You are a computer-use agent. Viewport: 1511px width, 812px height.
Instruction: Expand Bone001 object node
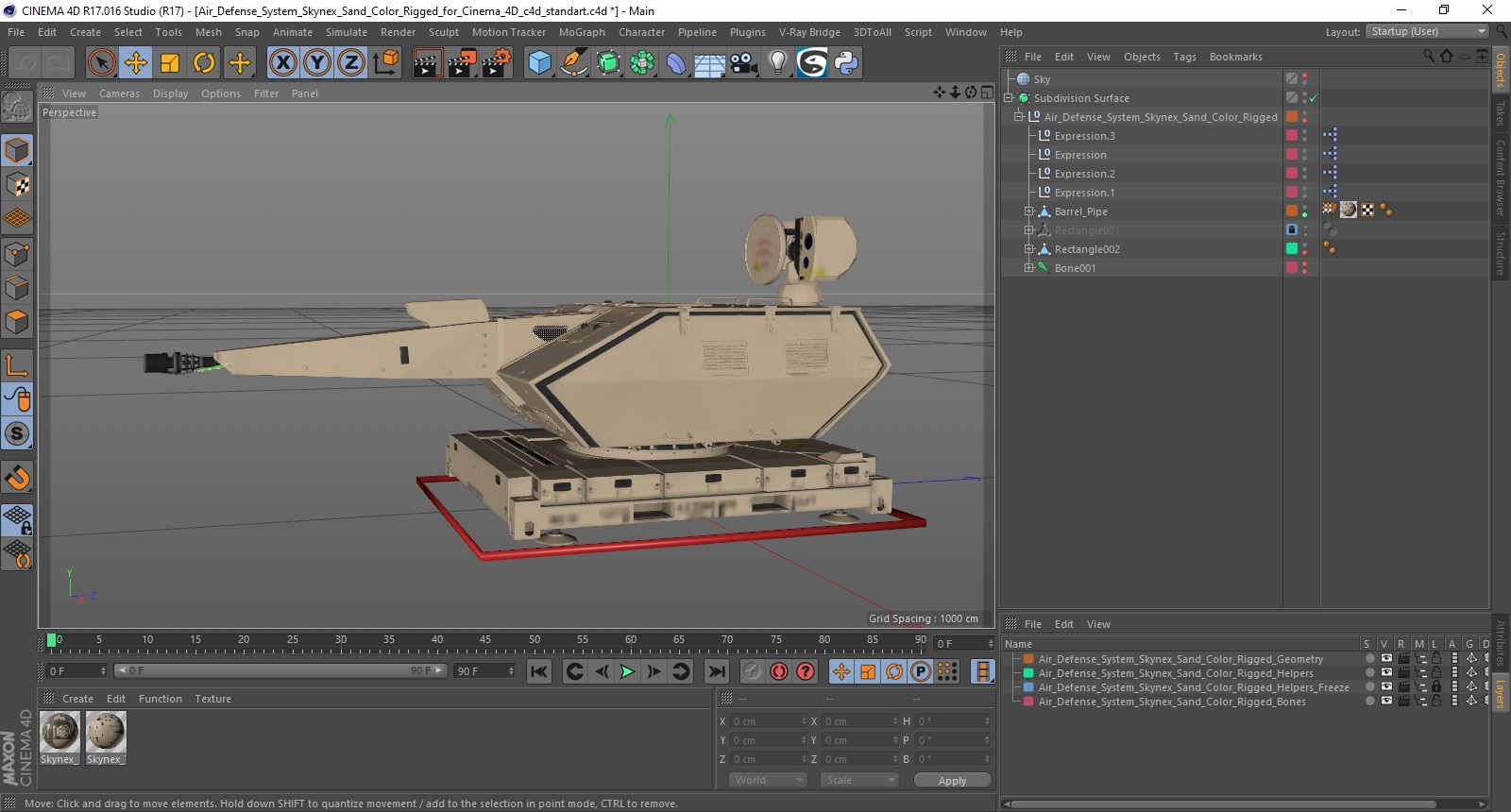point(1029,268)
